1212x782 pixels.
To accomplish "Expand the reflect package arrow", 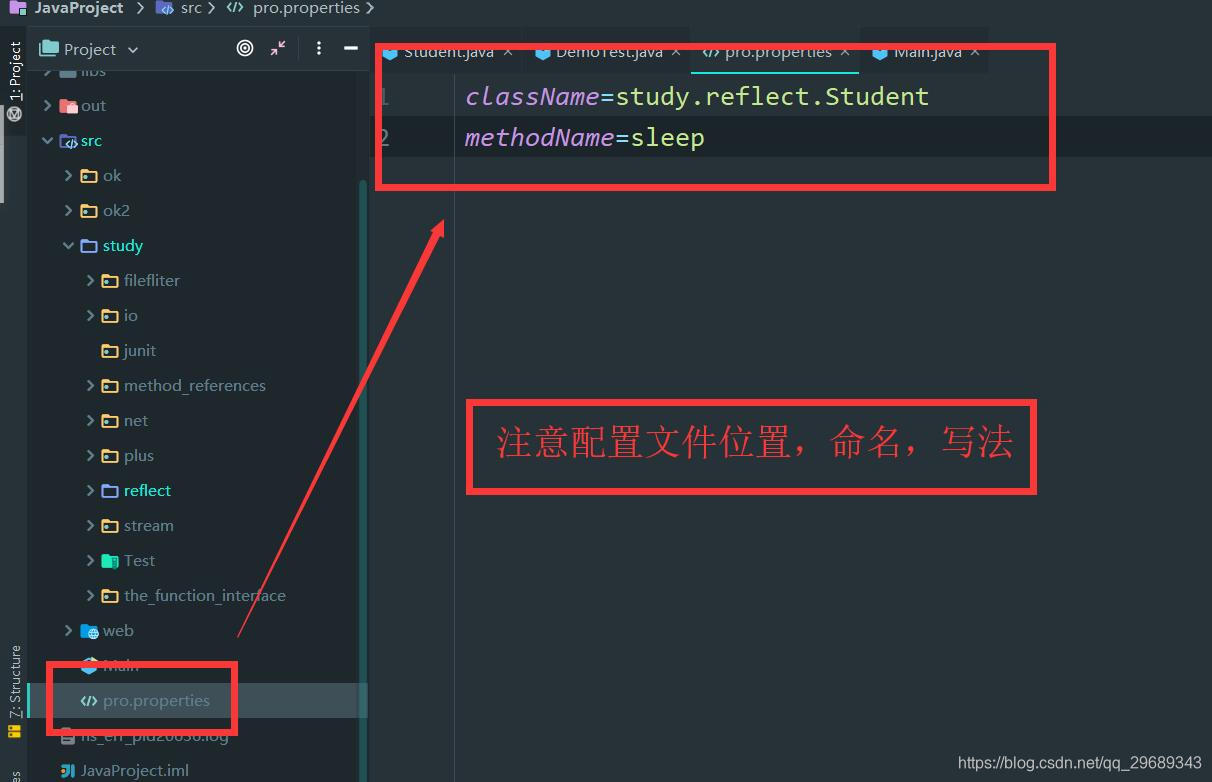I will pos(90,490).
